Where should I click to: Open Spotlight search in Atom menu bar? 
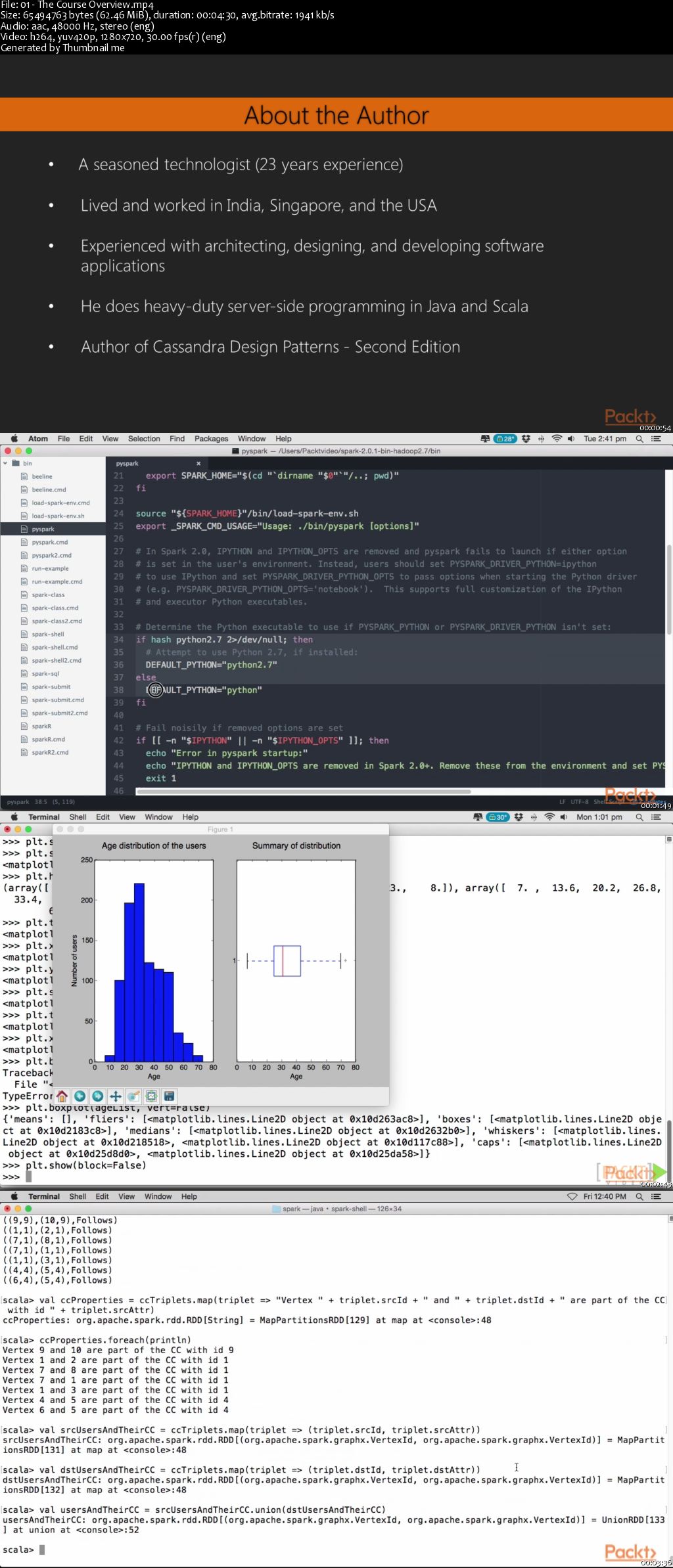pos(639,439)
